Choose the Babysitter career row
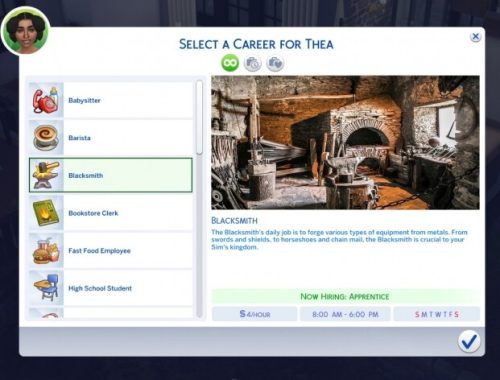The width and height of the screenshot is (500, 380). 111,100
